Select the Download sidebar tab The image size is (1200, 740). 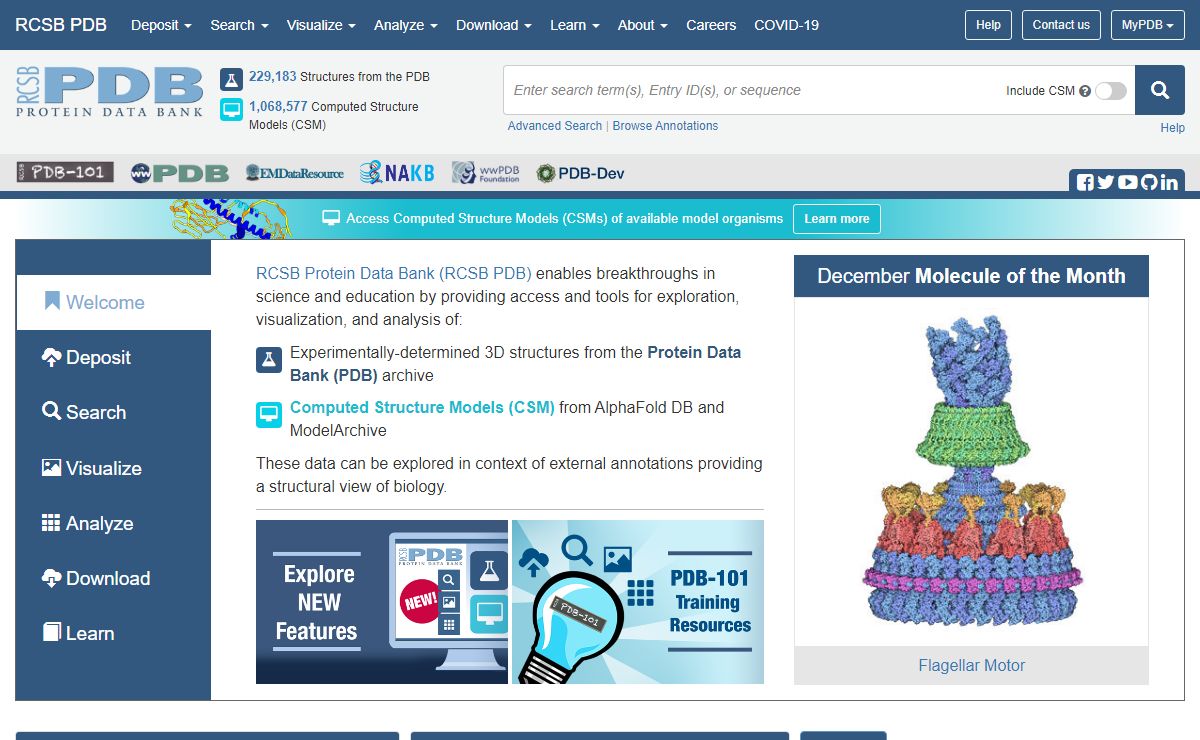coord(114,578)
